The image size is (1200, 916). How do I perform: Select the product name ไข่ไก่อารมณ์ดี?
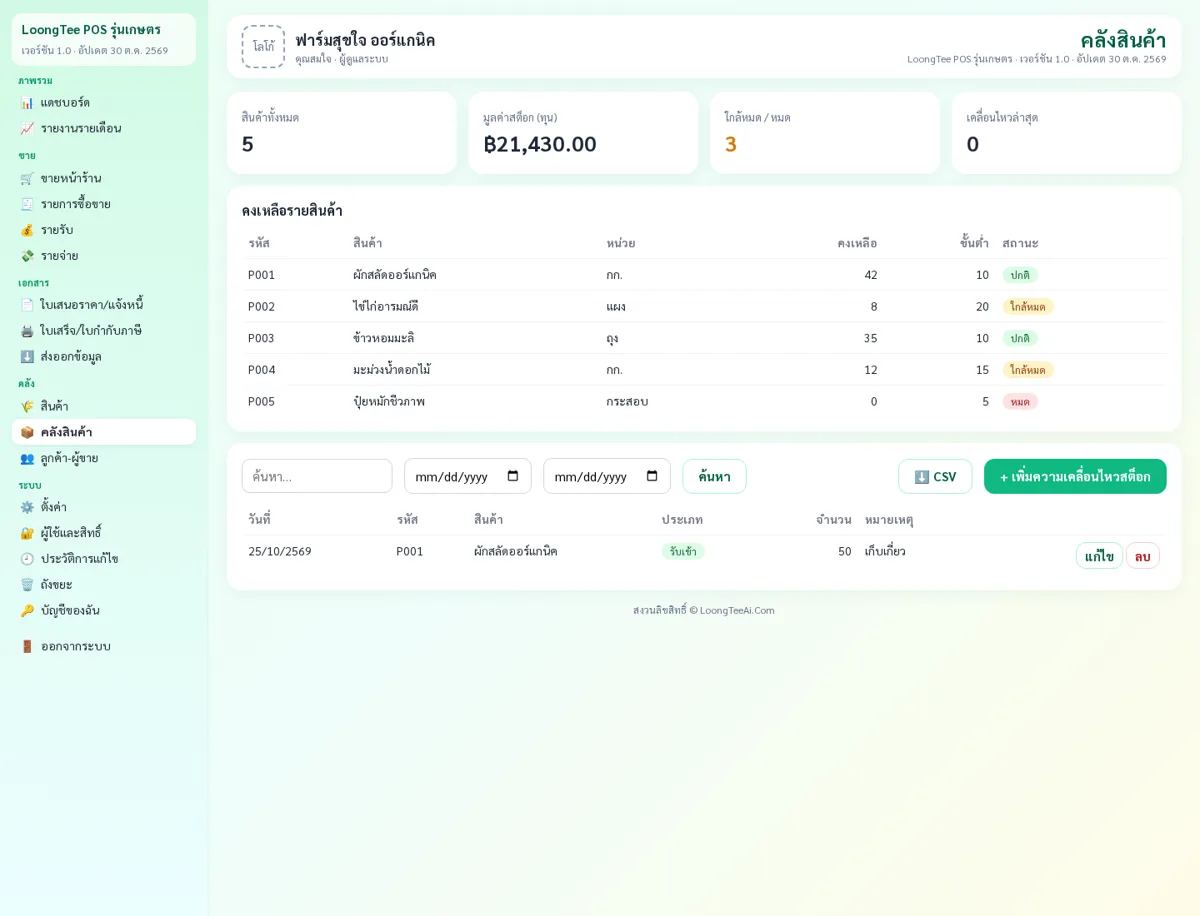(x=386, y=306)
